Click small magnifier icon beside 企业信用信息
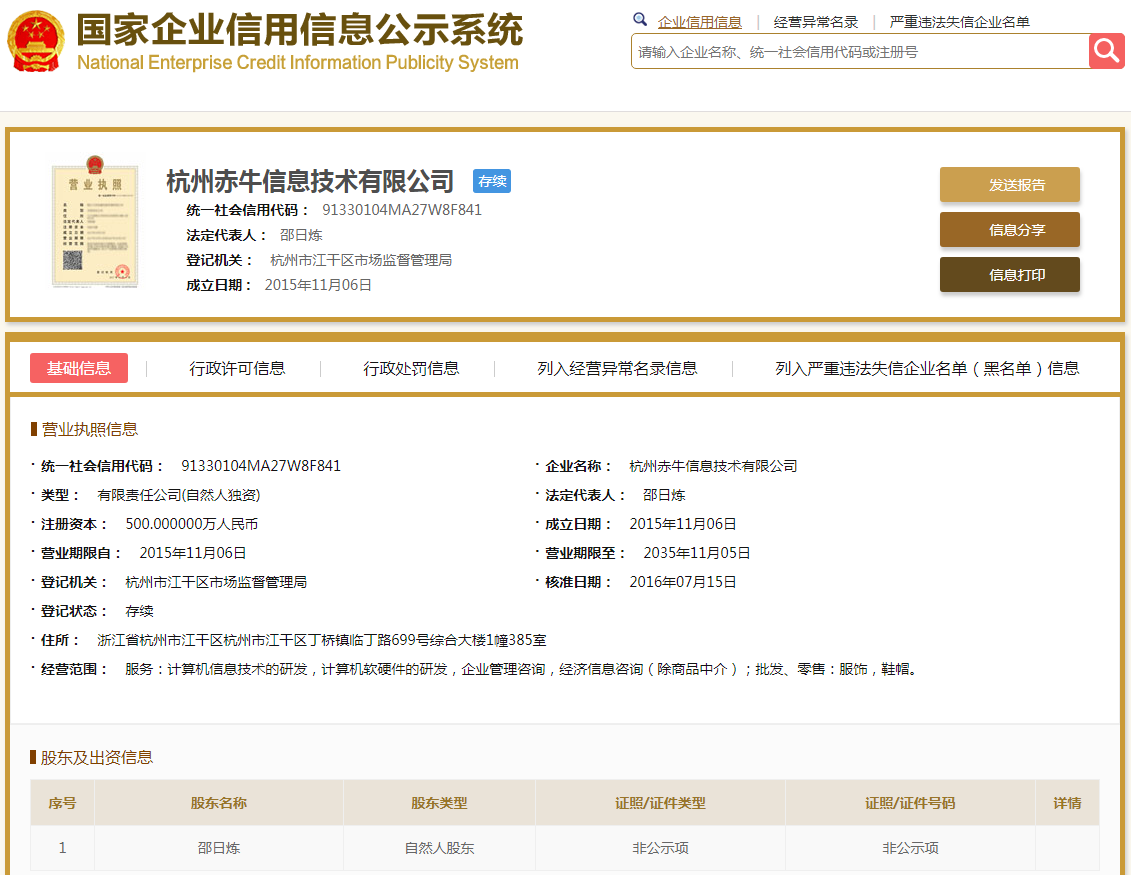Image resolution: width=1131 pixels, height=875 pixels. click(x=640, y=20)
